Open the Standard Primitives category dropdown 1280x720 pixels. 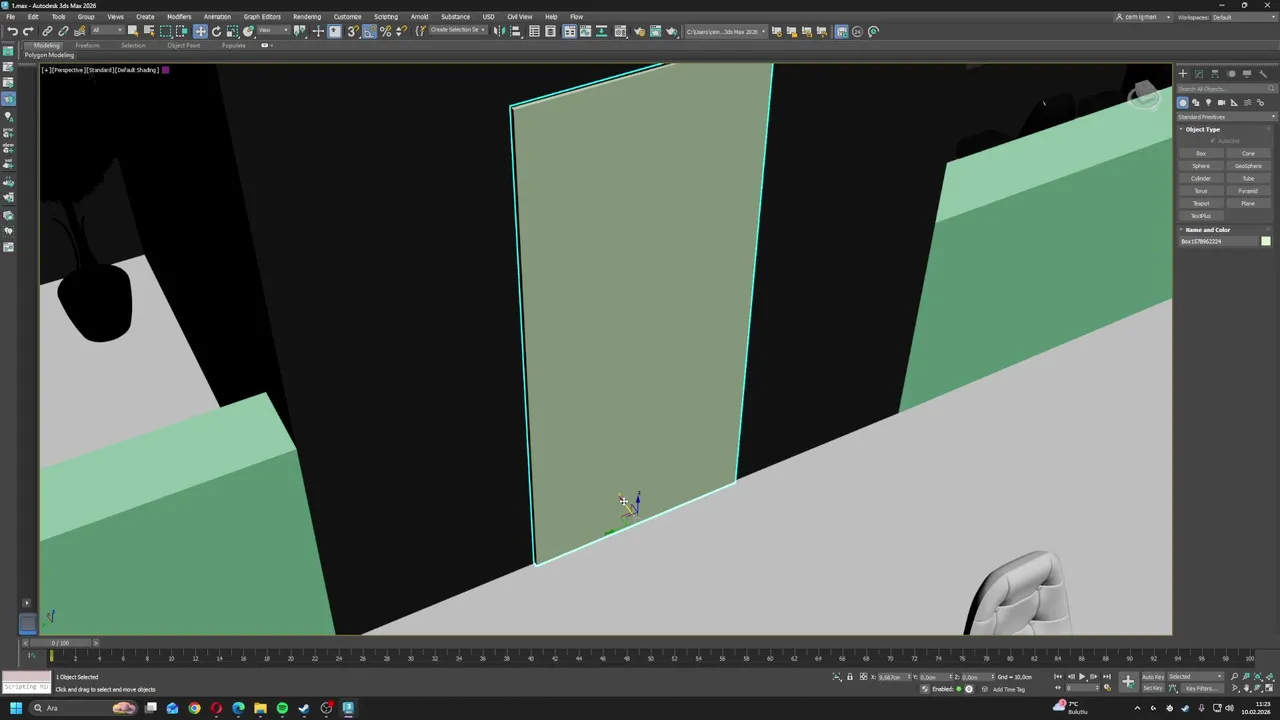click(x=1227, y=117)
